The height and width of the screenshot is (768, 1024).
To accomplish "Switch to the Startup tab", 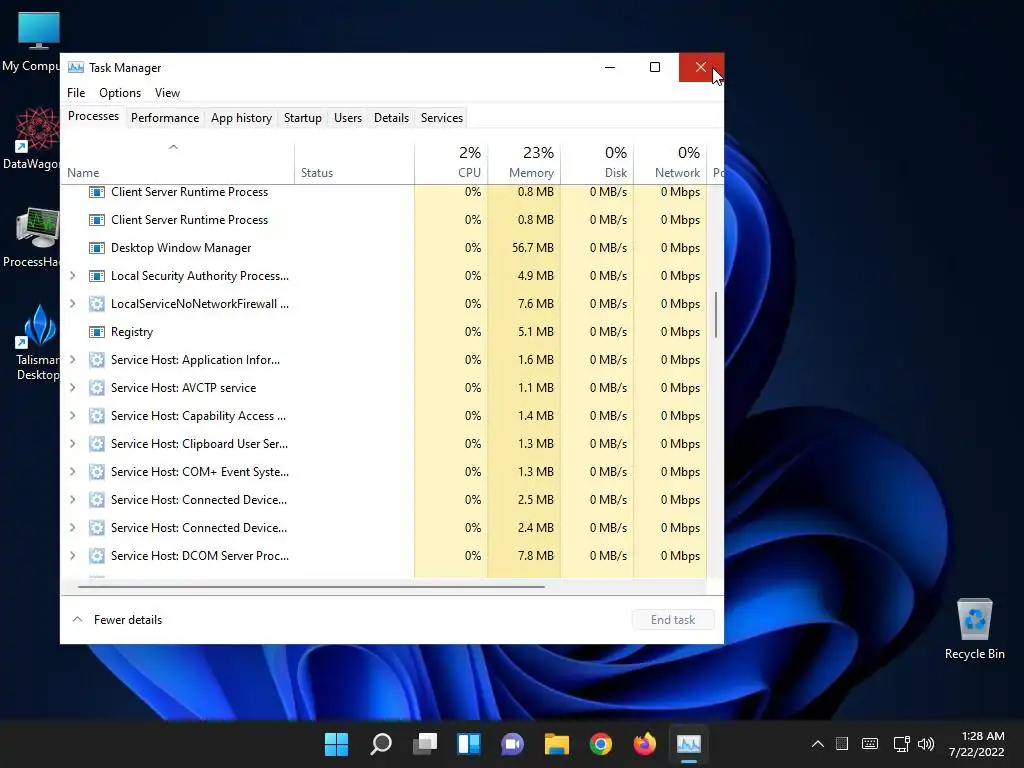I will coord(302,118).
